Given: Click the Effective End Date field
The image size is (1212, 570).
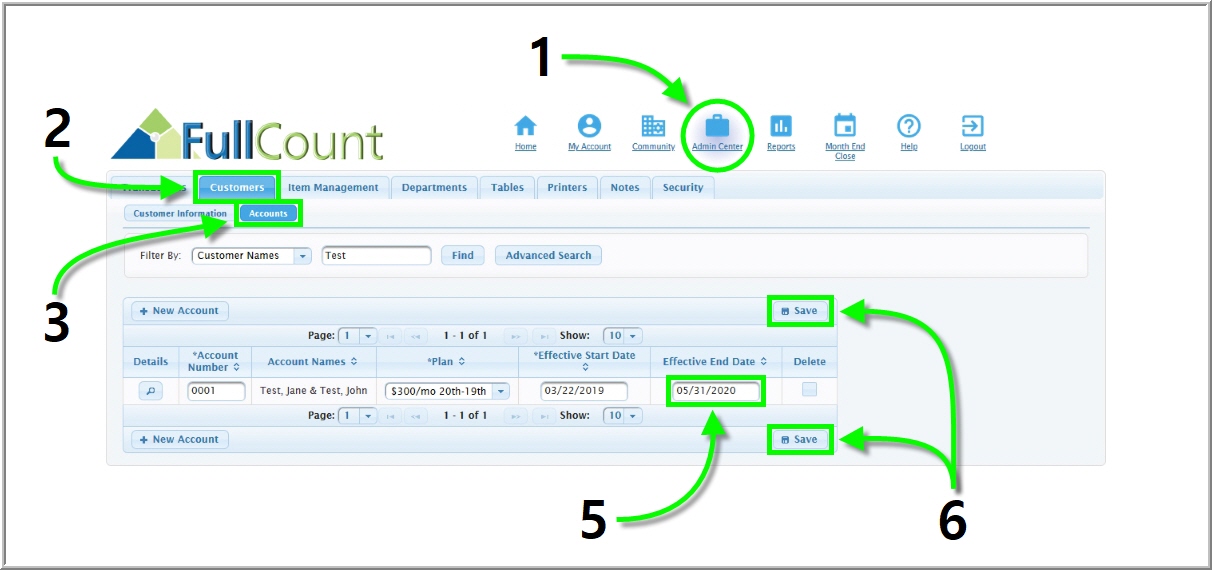Looking at the screenshot, I should (x=716, y=391).
